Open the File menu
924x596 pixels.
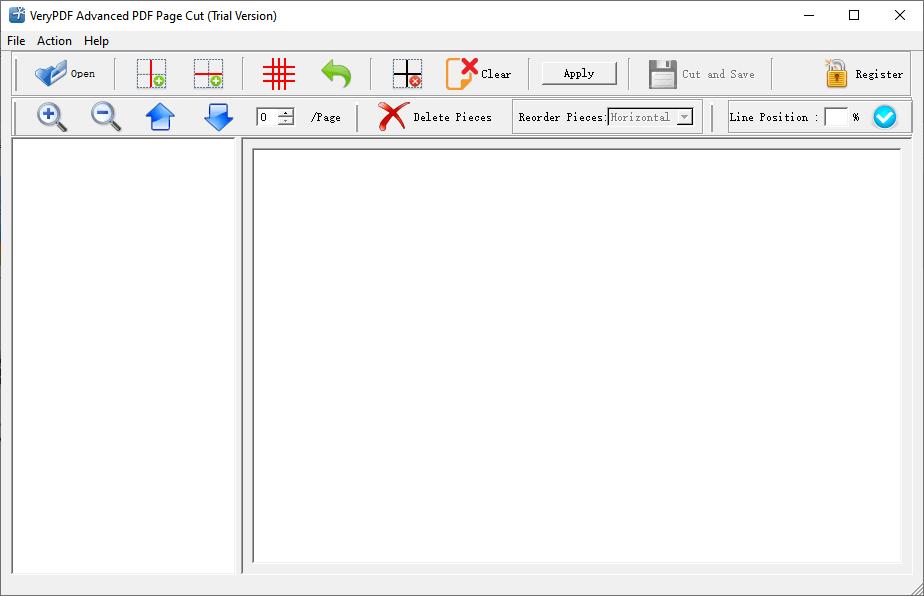click(16, 41)
